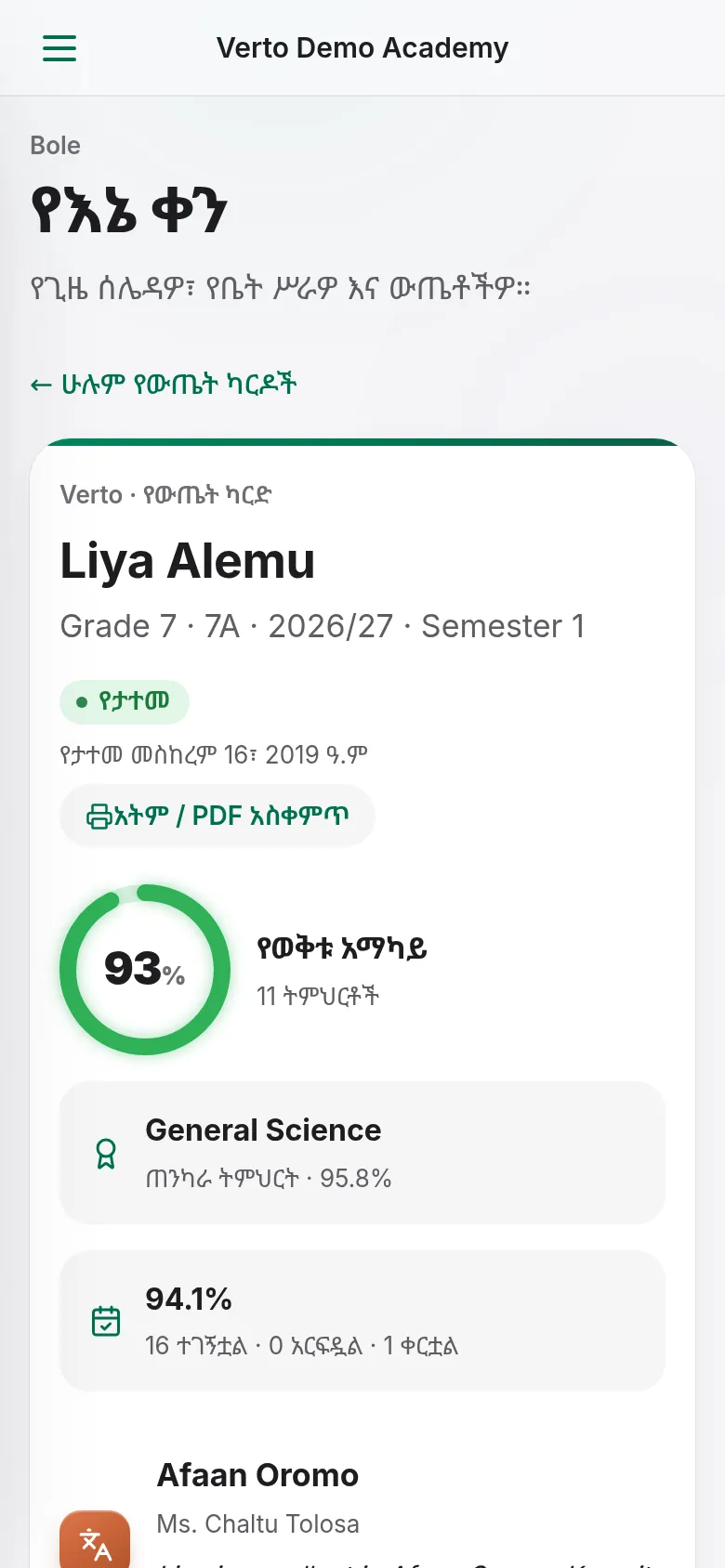This screenshot has width=725, height=1568.
Task: Click the Verto Demo Academy header title
Action: (x=362, y=48)
